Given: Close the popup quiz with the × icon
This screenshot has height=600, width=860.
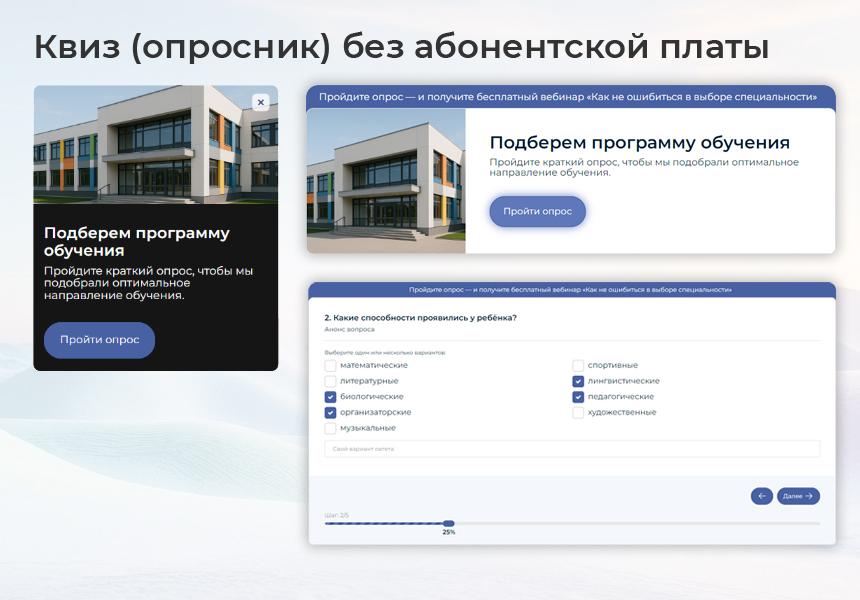Looking at the screenshot, I should click(261, 101).
